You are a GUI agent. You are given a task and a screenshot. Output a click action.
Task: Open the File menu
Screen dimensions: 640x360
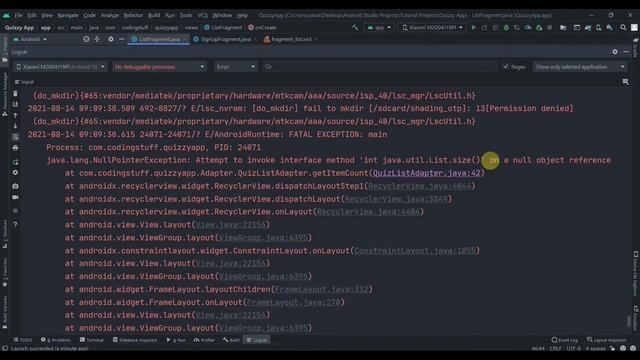(19, 15)
